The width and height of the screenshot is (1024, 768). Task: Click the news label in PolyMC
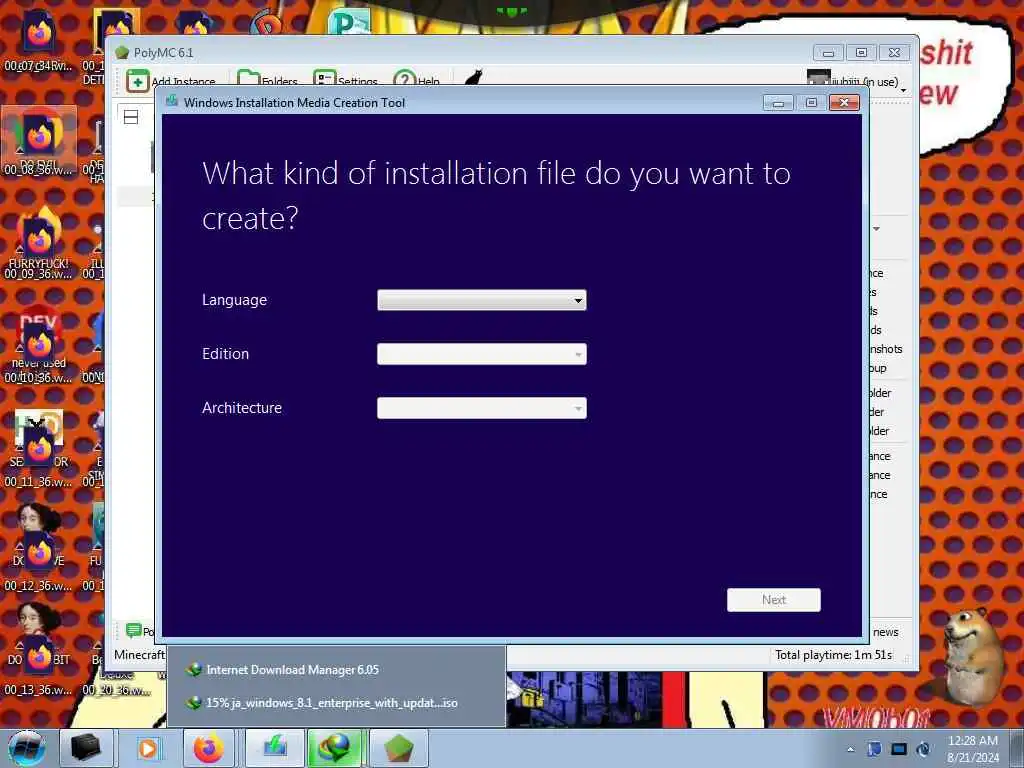coord(886,632)
